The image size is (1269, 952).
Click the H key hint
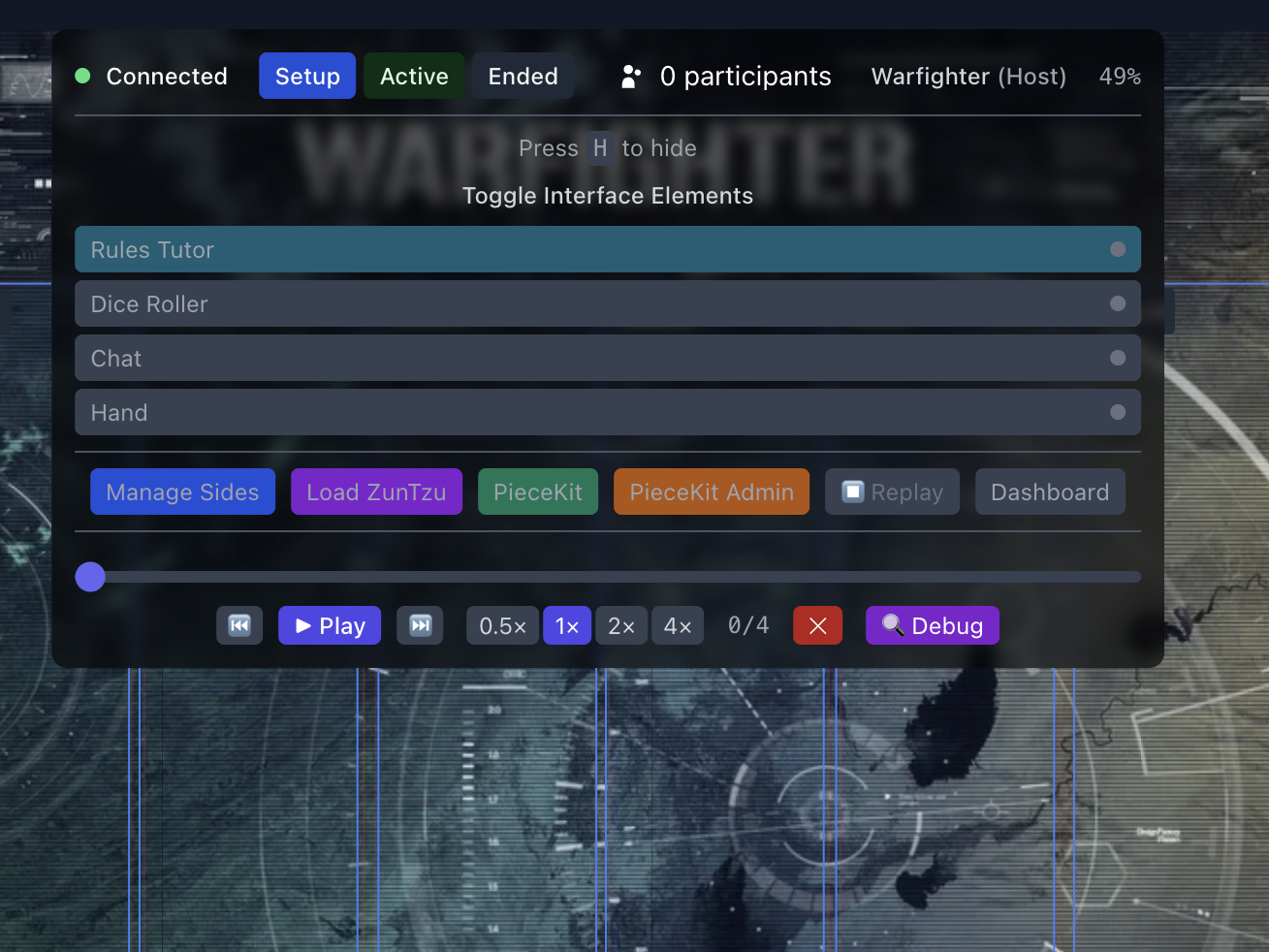tap(600, 148)
